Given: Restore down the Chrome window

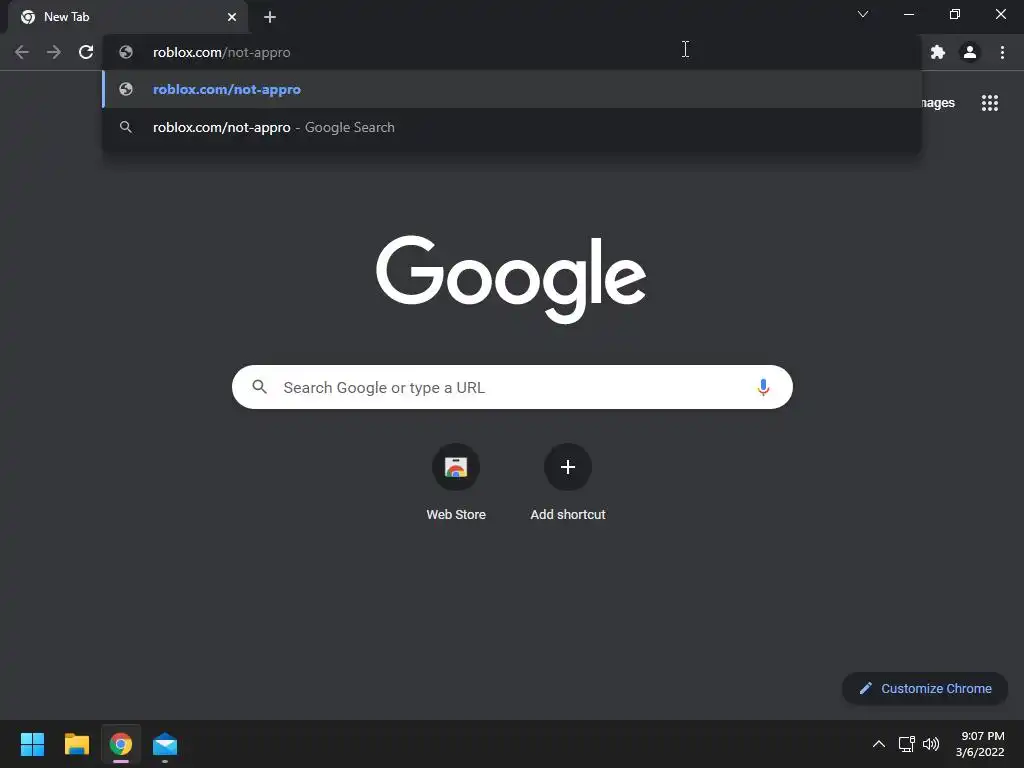Looking at the screenshot, I should point(955,14).
